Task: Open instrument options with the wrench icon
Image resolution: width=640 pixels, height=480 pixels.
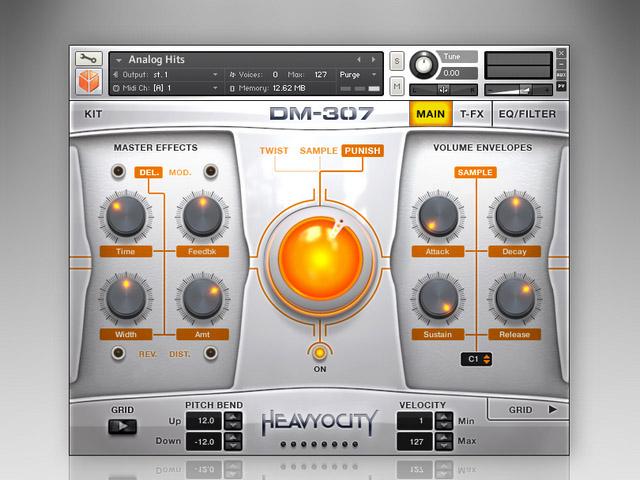Action: click(x=89, y=59)
